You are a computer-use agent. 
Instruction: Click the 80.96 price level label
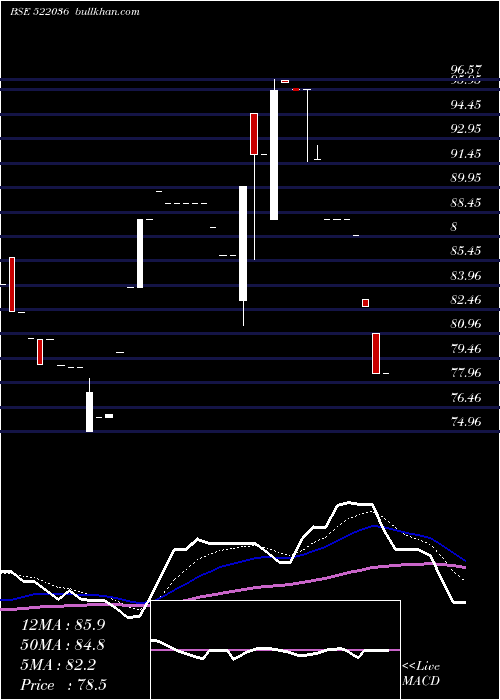click(x=466, y=324)
